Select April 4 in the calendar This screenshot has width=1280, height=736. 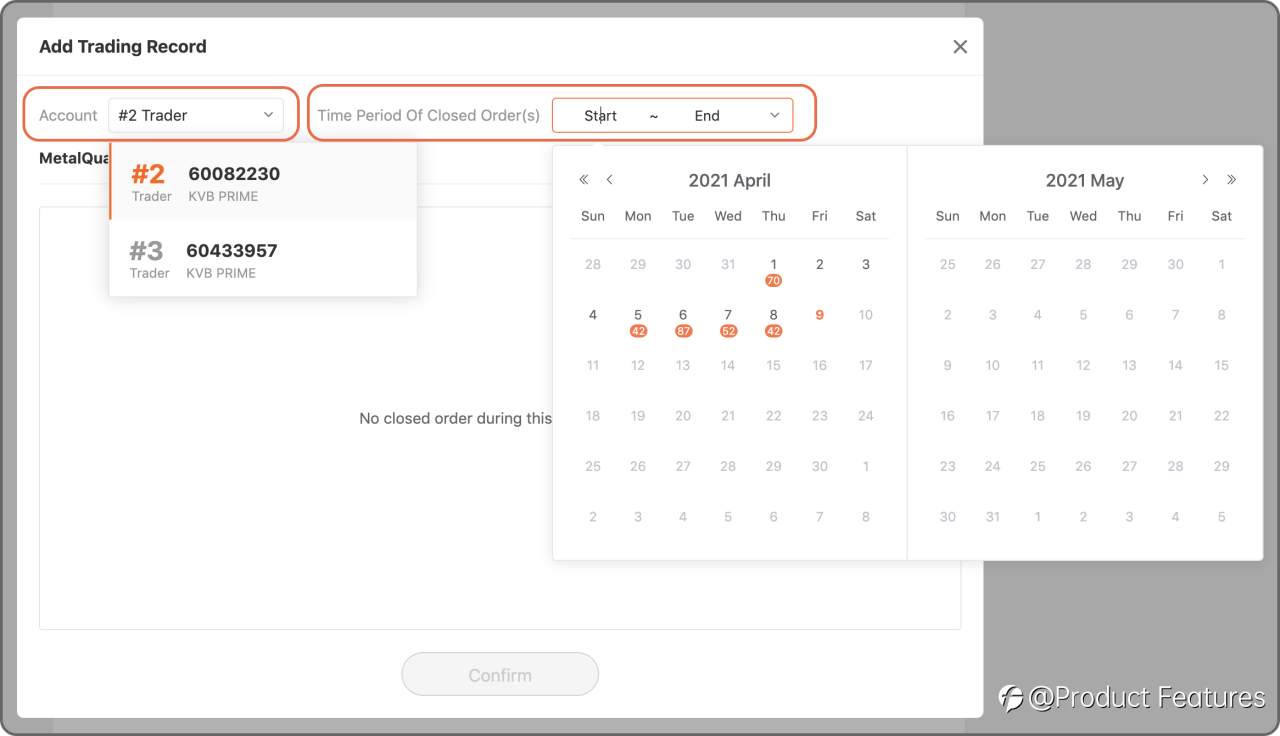coord(593,315)
